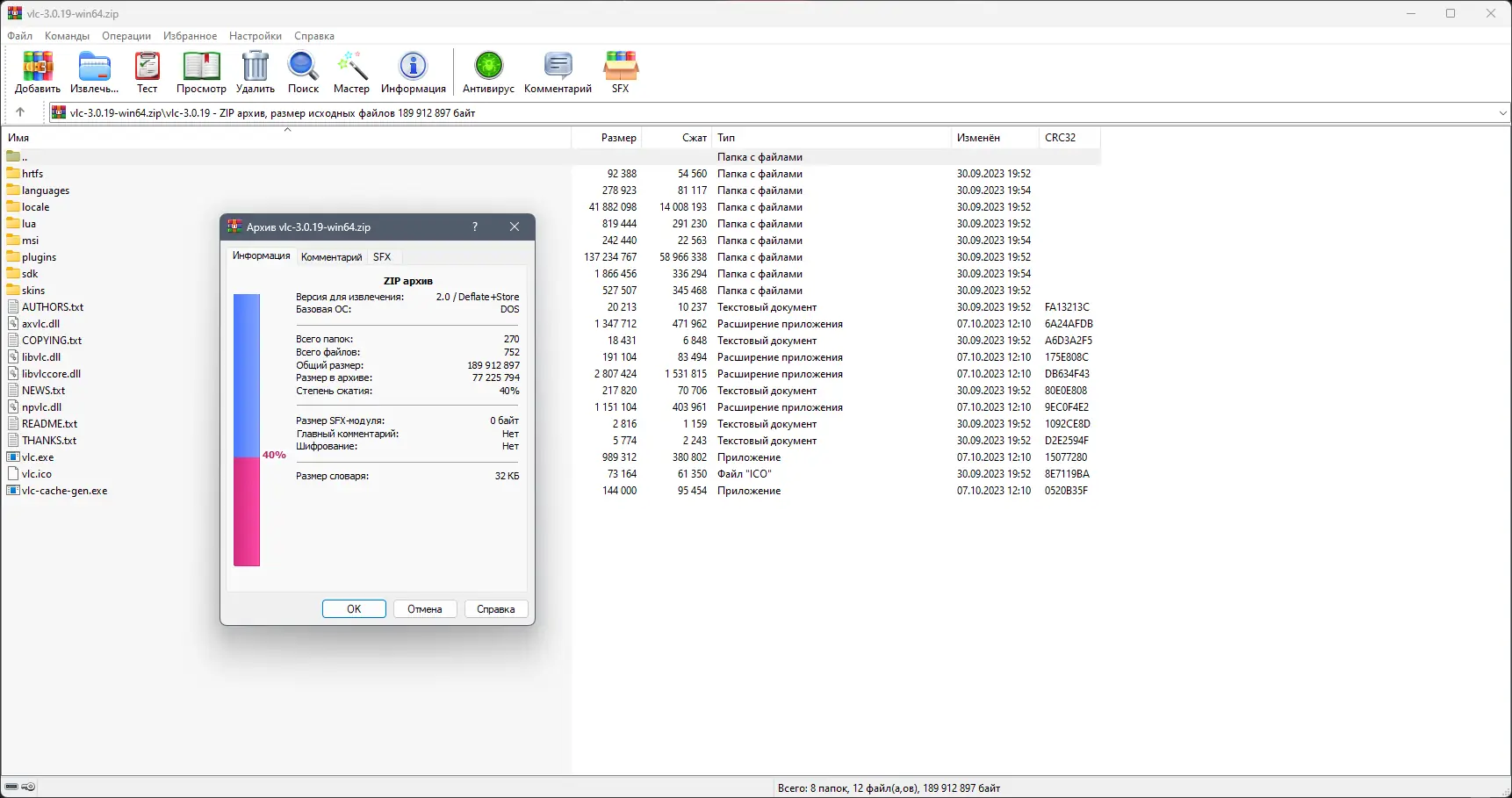
Task: Click the Справка button in dialog
Action: pyautogui.click(x=496, y=609)
